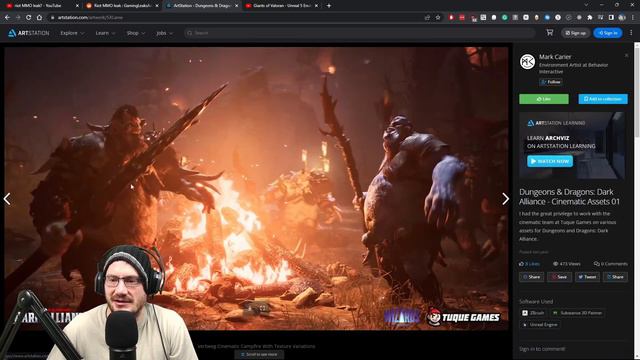The width and height of the screenshot is (640, 360).
Task: Close the ArtStation Dungeons & Dragons tab
Action: click(237, 6)
